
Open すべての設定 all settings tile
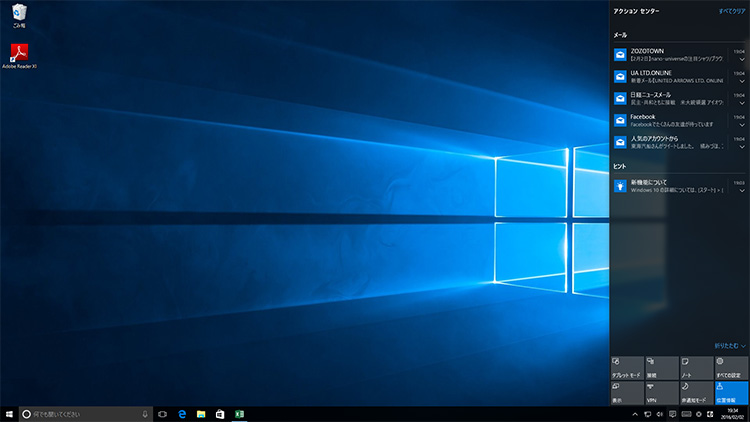[731, 366]
